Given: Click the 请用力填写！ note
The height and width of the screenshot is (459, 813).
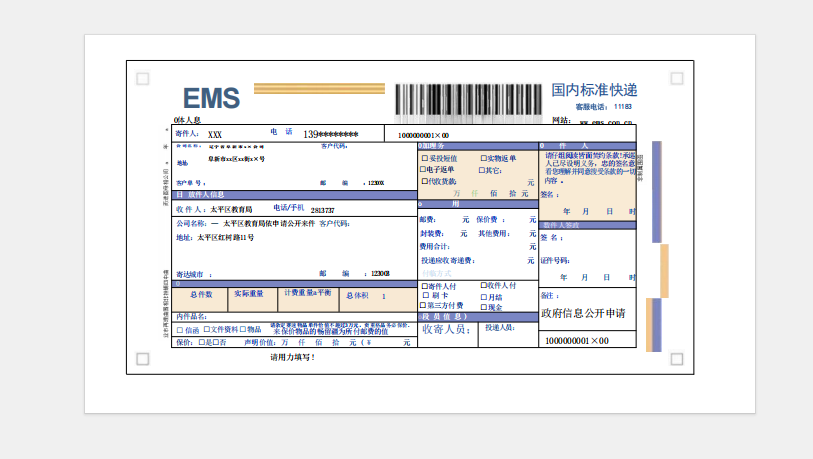Looking at the screenshot, I should [x=292, y=357].
